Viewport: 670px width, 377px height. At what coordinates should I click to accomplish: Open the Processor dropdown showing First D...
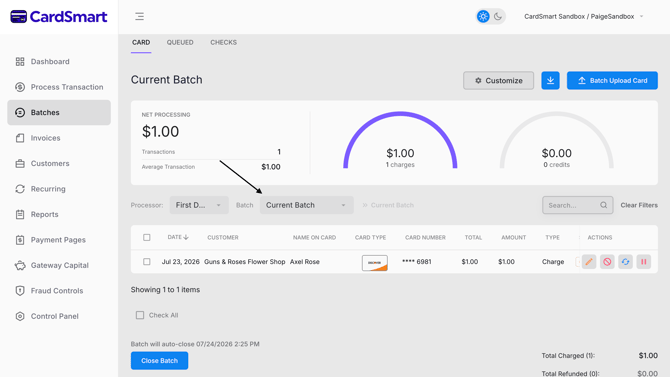tap(199, 205)
